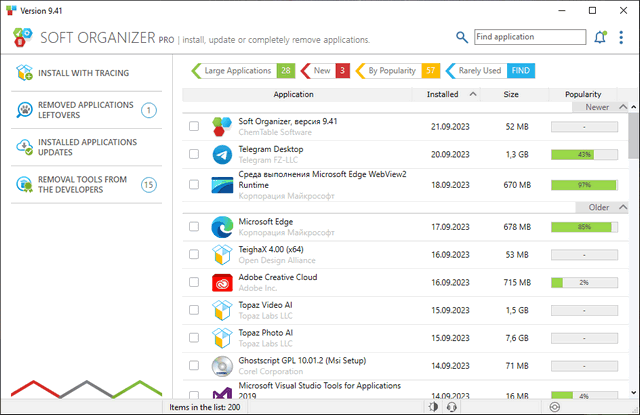Select Rarely Used filter tab

coord(490,71)
